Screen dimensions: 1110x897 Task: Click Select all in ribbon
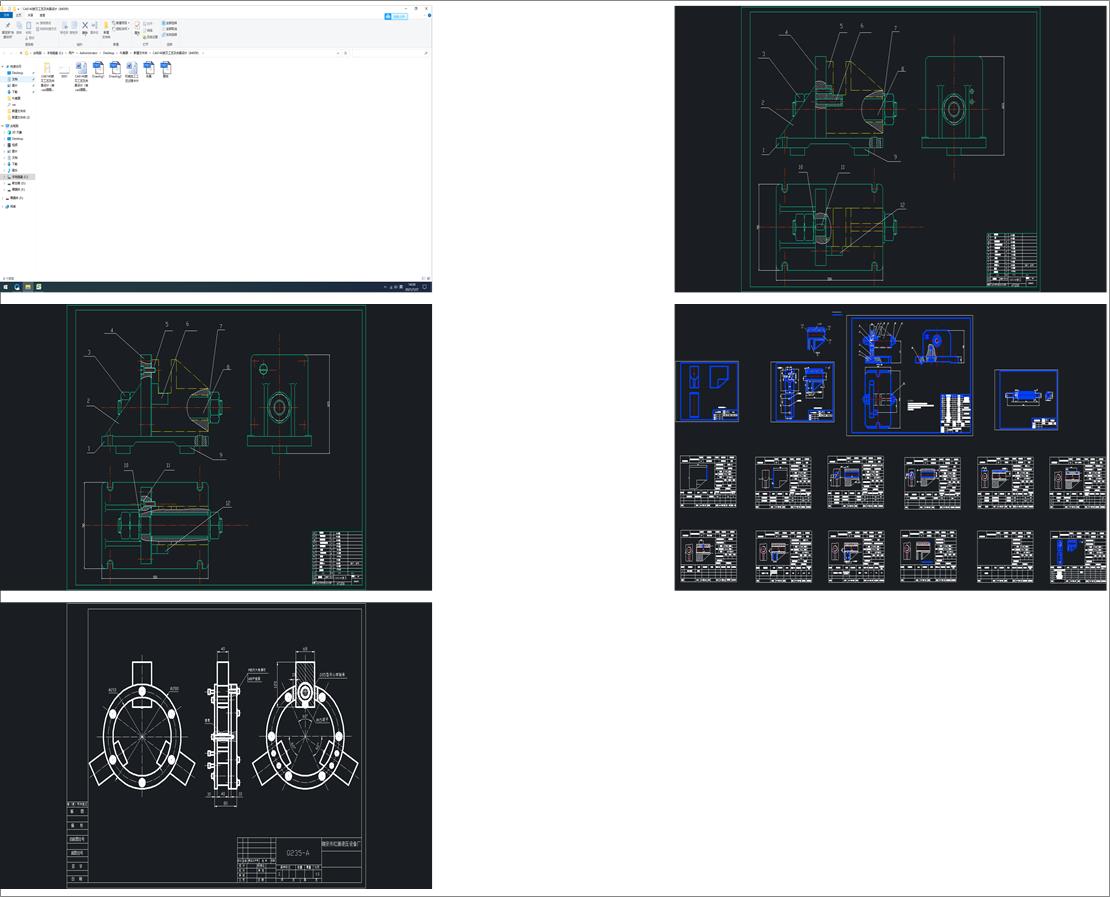tap(169, 23)
